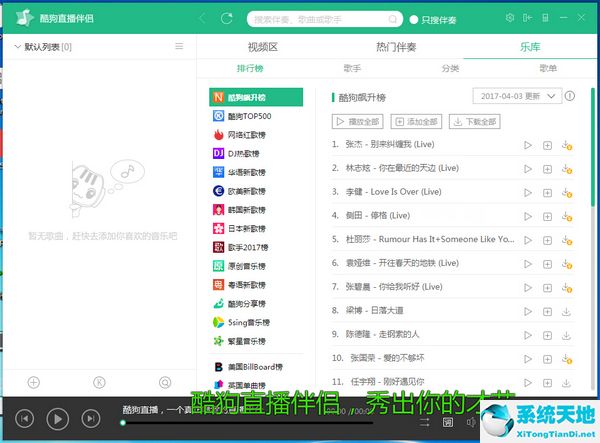
Task: Open the 歌手2017榜 chart
Action: tap(256, 247)
